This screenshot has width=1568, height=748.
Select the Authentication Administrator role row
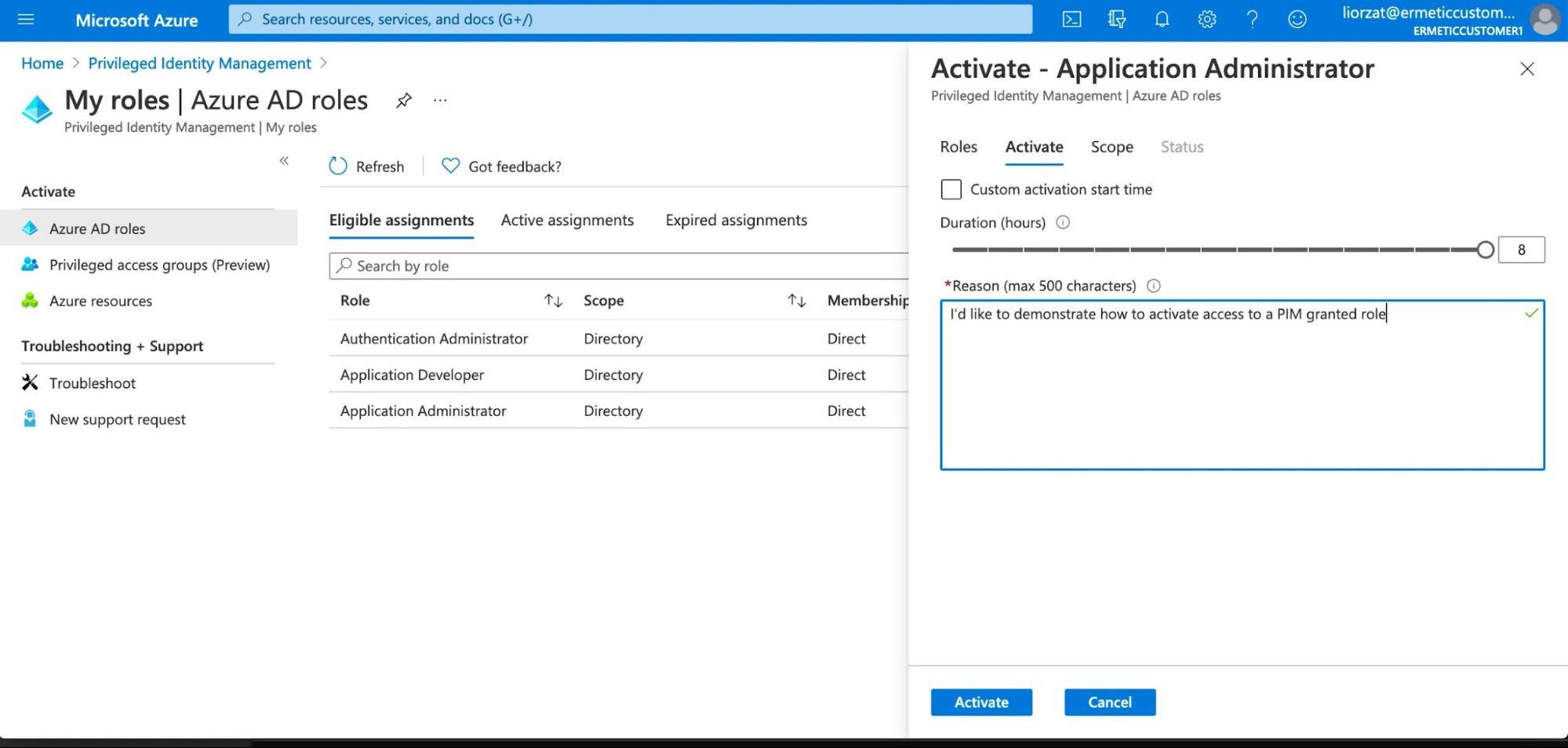[619, 338]
